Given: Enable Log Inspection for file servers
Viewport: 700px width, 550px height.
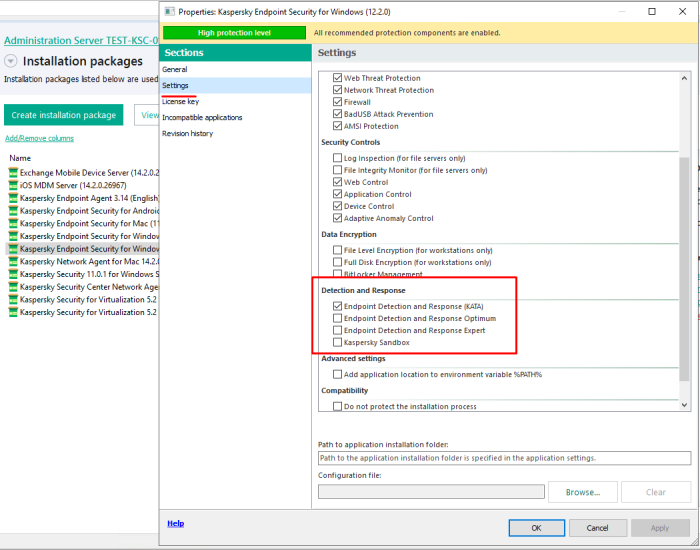Looking at the screenshot, I should 338,158.
